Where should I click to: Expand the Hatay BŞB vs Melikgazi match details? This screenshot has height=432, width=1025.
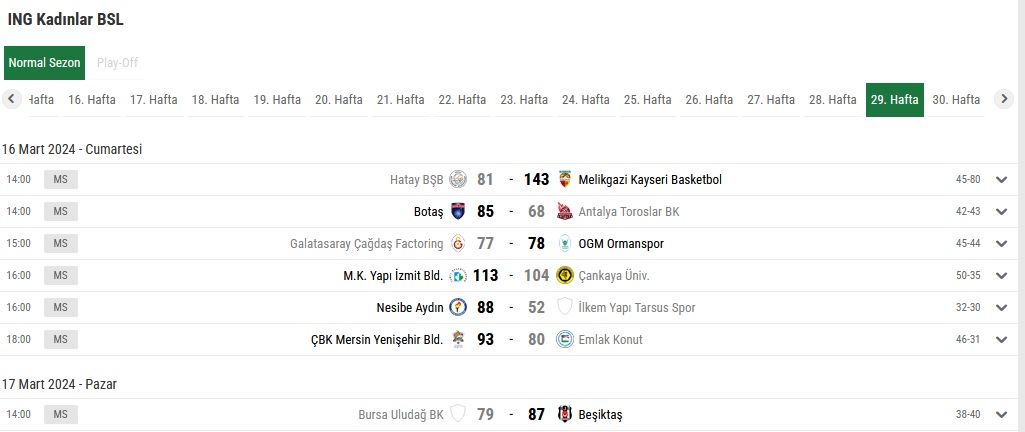(1001, 180)
